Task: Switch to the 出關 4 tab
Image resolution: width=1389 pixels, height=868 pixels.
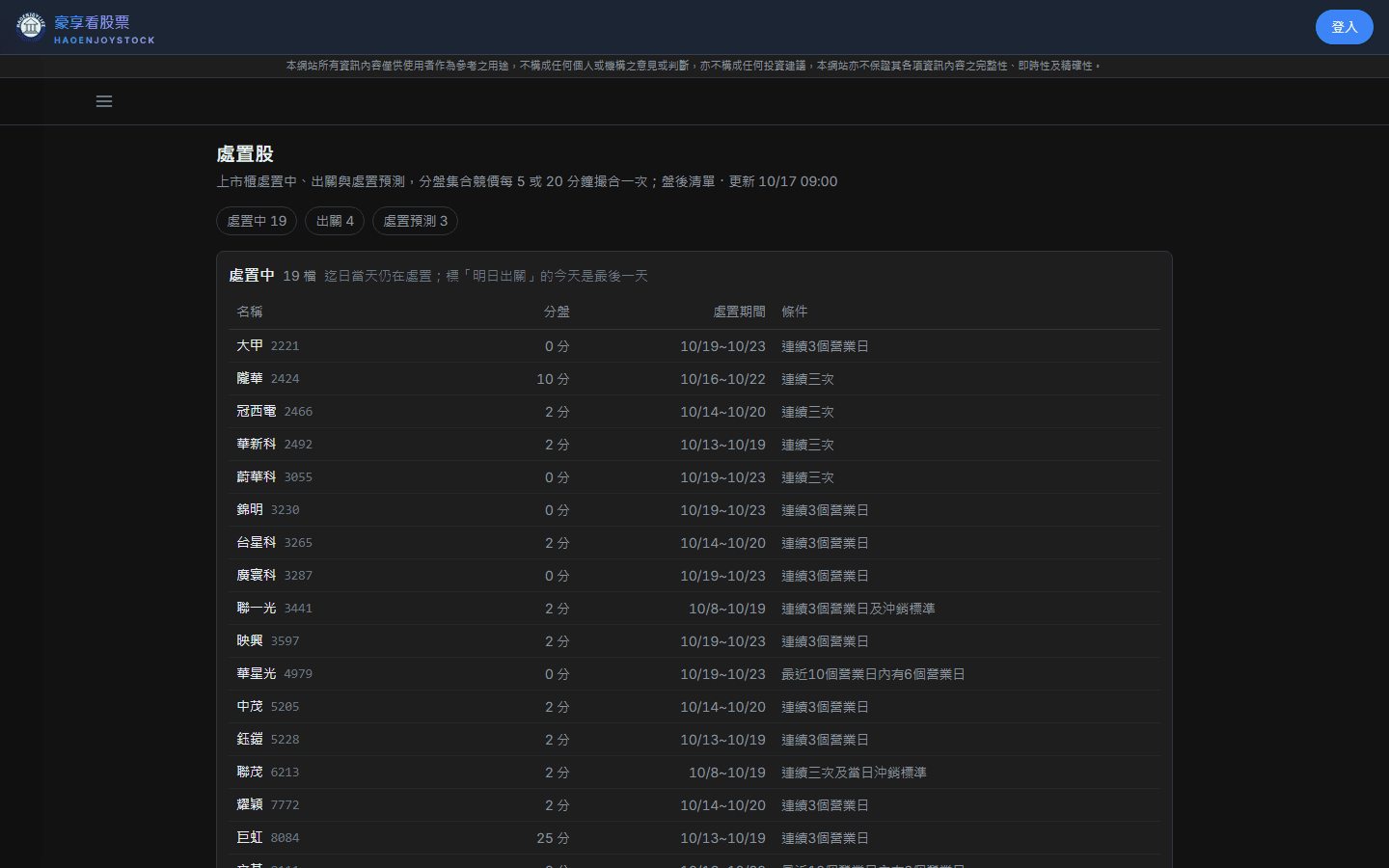Action: tap(335, 221)
